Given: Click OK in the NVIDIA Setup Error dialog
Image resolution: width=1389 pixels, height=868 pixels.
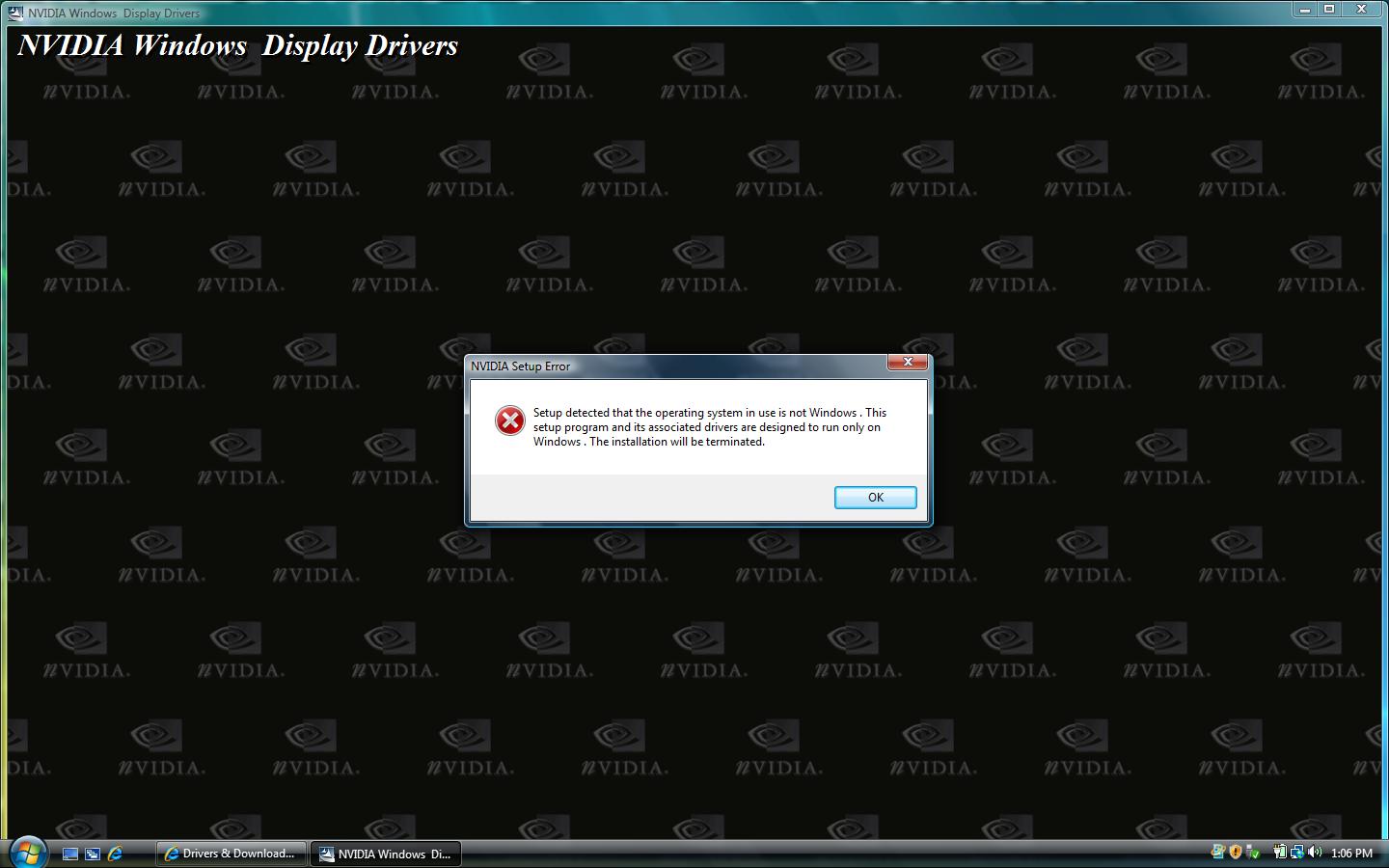Looking at the screenshot, I should 875,498.
